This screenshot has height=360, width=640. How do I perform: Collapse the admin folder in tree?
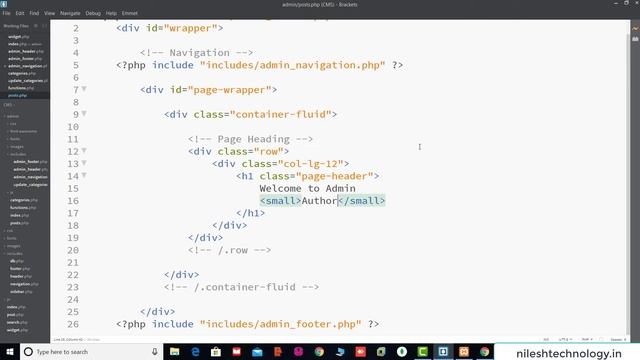[11, 116]
